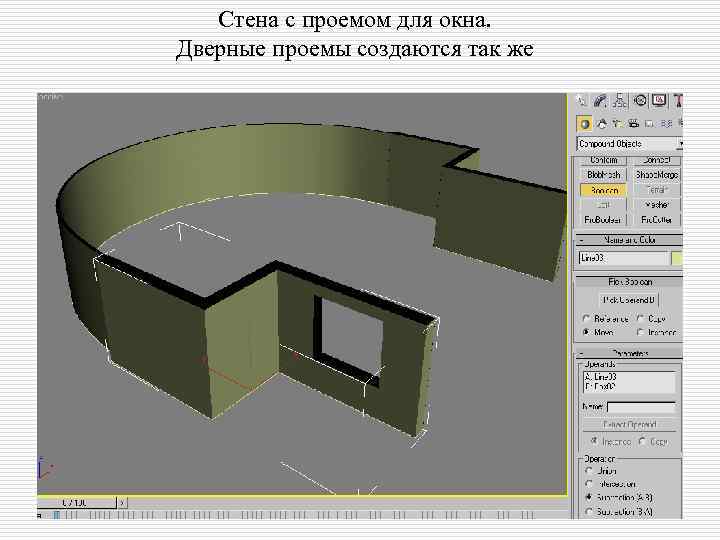Screen dimensions: 720x540
Task: Open the Hierarchy command panel tab
Action: point(620,101)
